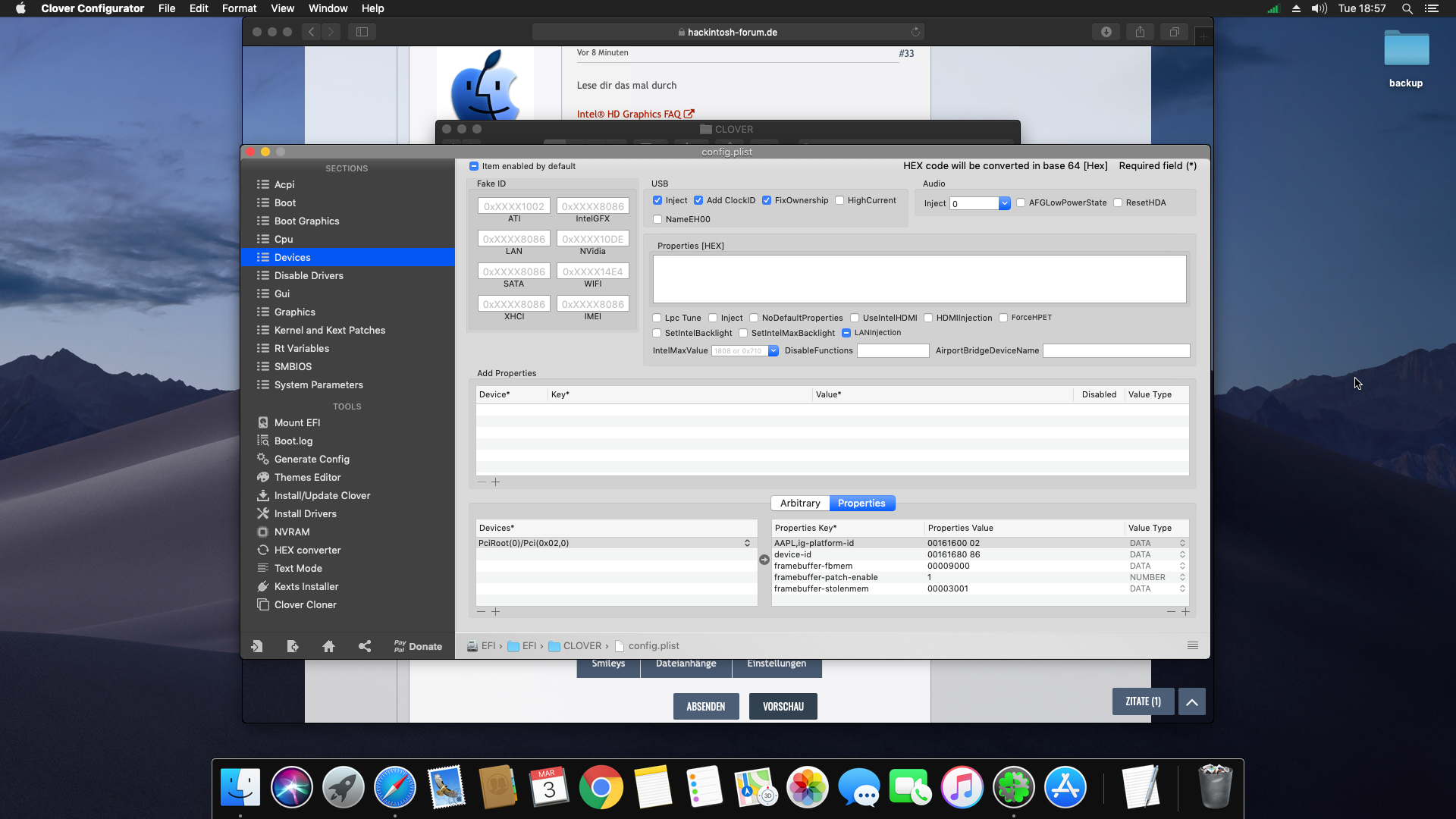This screenshot has width=1456, height=819.
Task: Remove selected property key with minus button
Action: point(1172,612)
